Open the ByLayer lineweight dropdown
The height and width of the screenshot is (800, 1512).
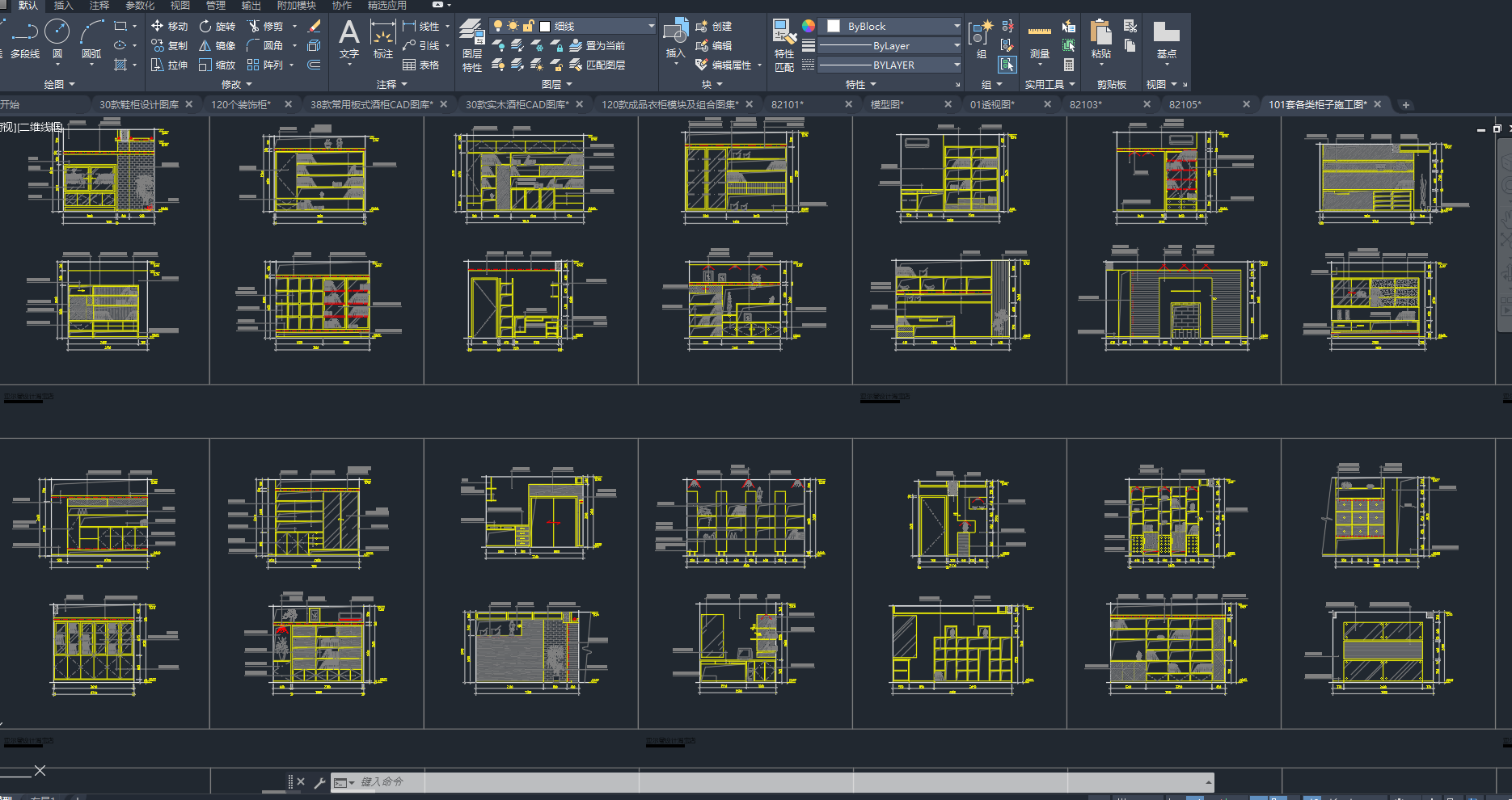click(x=889, y=46)
